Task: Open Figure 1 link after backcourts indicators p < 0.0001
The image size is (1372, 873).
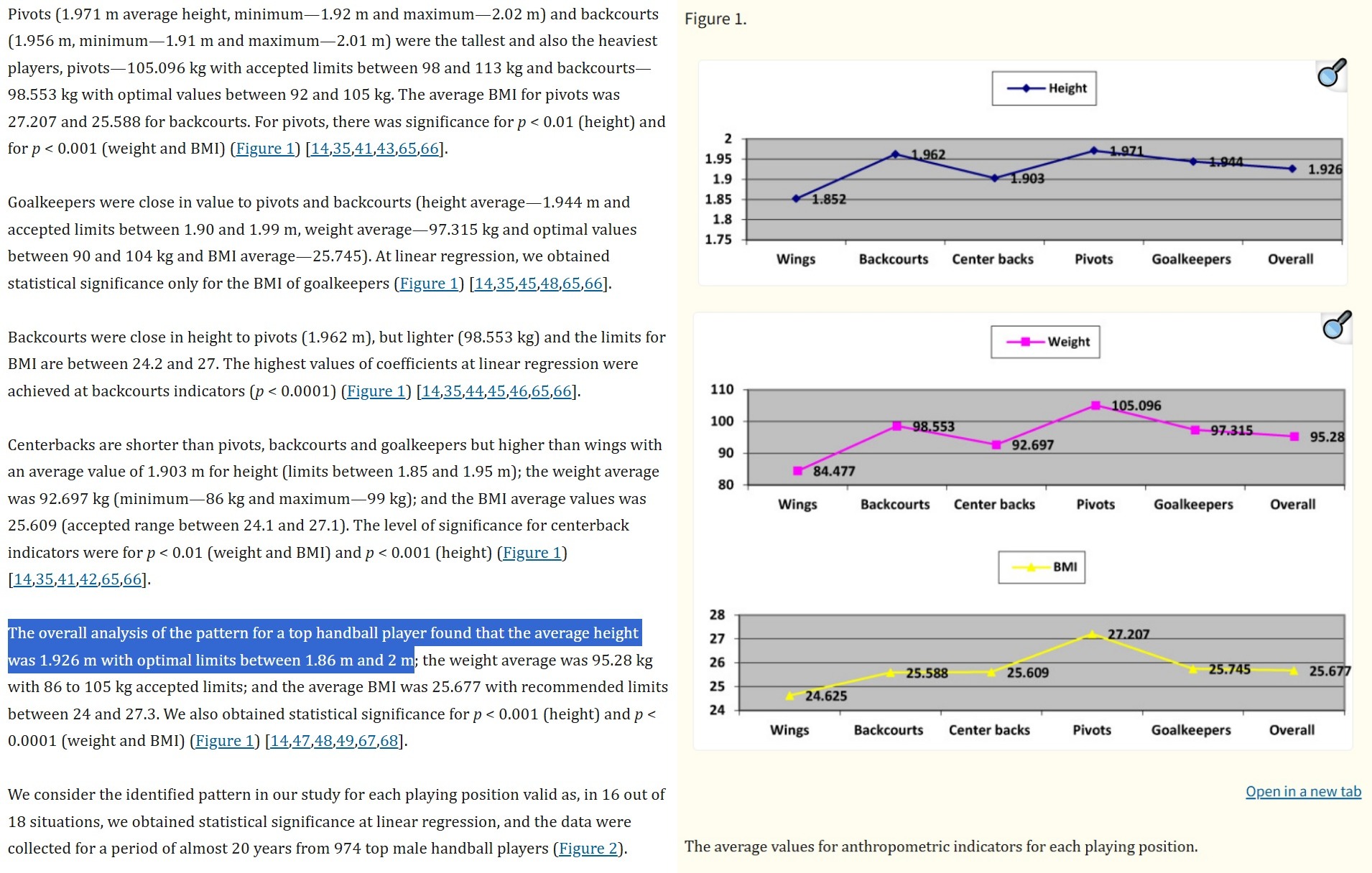Action: click(x=376, y=391)
